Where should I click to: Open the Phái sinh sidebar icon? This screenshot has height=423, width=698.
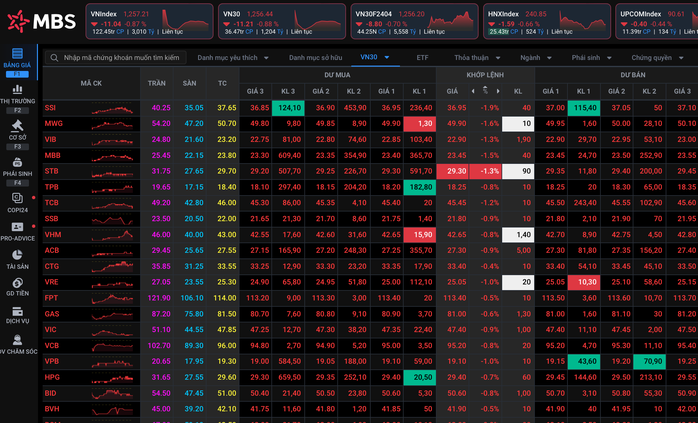coord(17,163)
